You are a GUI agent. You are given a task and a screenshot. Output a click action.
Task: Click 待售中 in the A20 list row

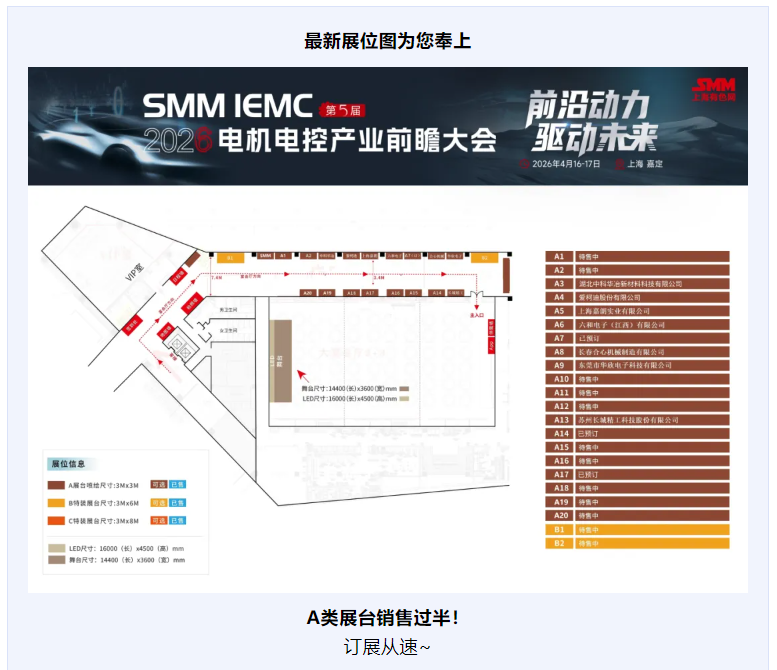(589, 516)
